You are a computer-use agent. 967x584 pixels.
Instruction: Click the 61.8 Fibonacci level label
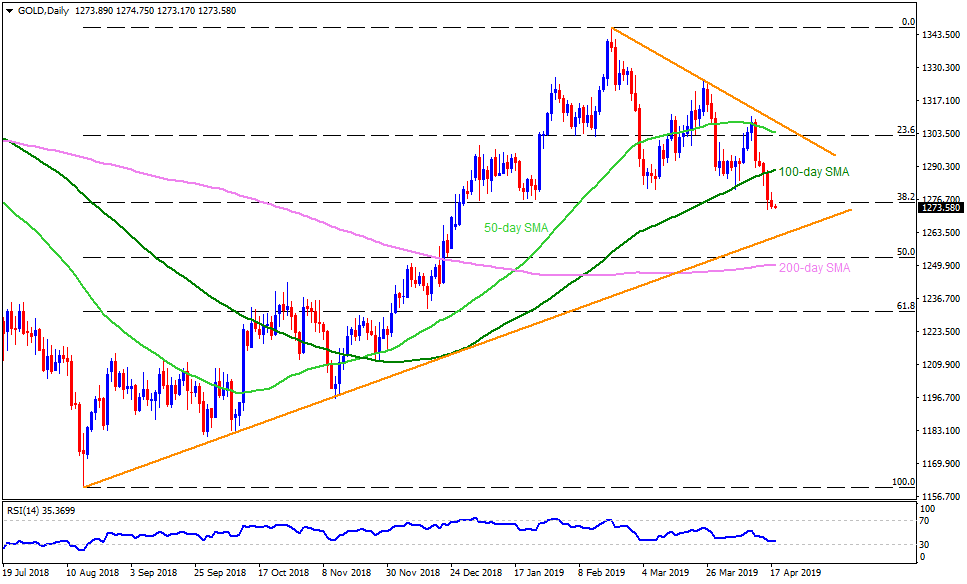(905, 306)
